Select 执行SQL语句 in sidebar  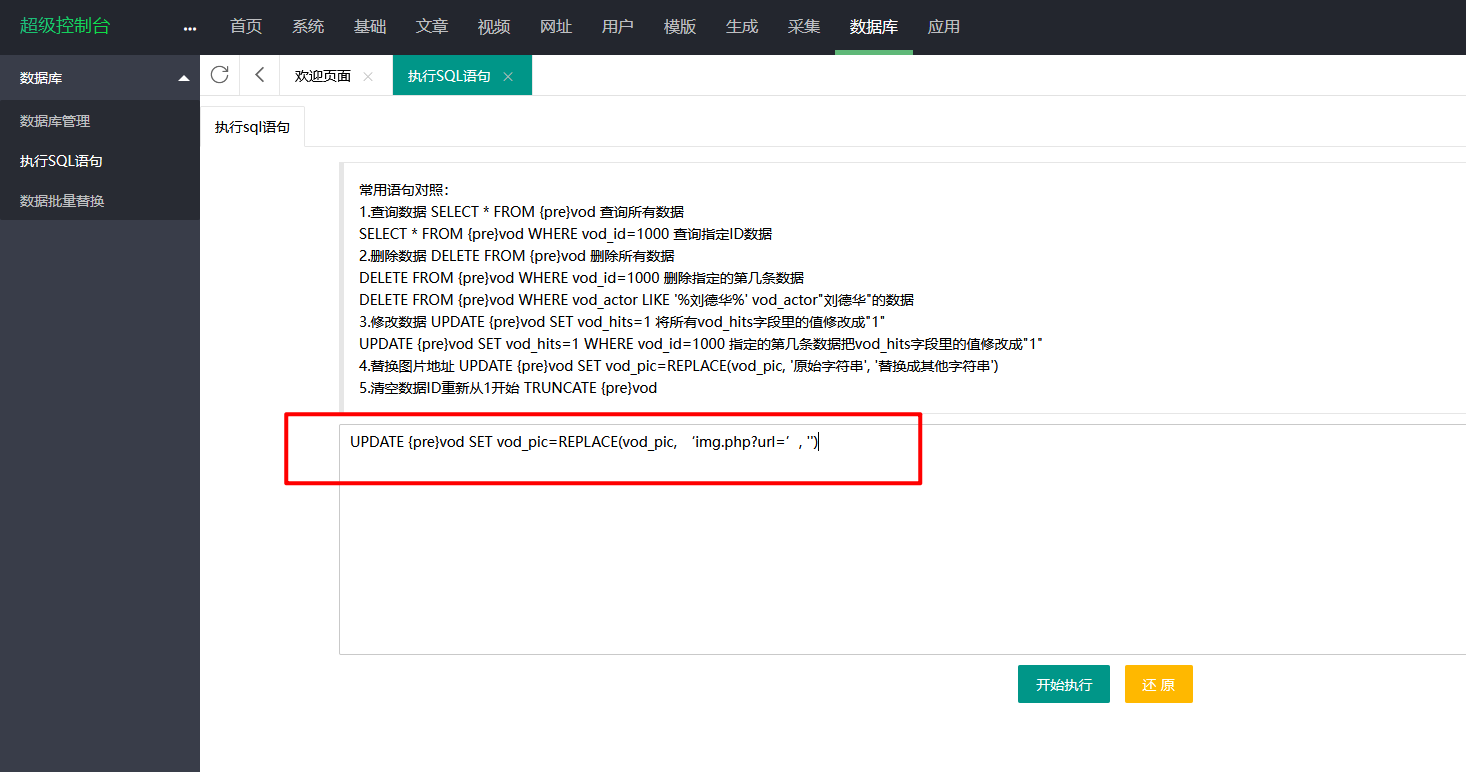pyautogui.click(x=61, y=161)
